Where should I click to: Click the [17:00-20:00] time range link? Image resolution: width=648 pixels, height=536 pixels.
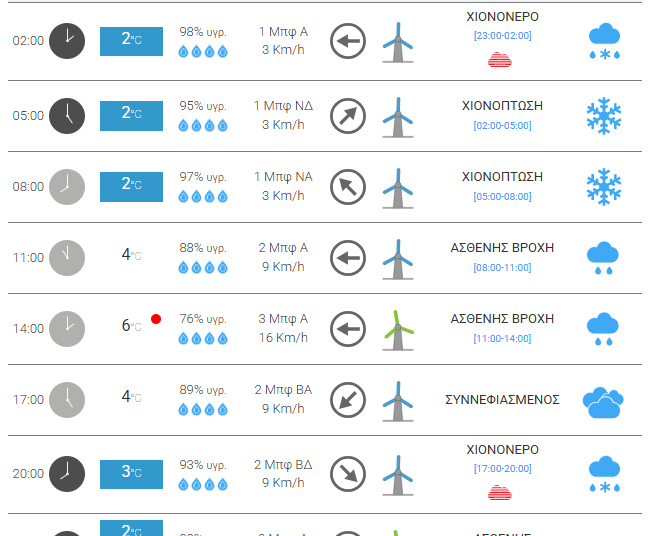click(x=502, y=468)
